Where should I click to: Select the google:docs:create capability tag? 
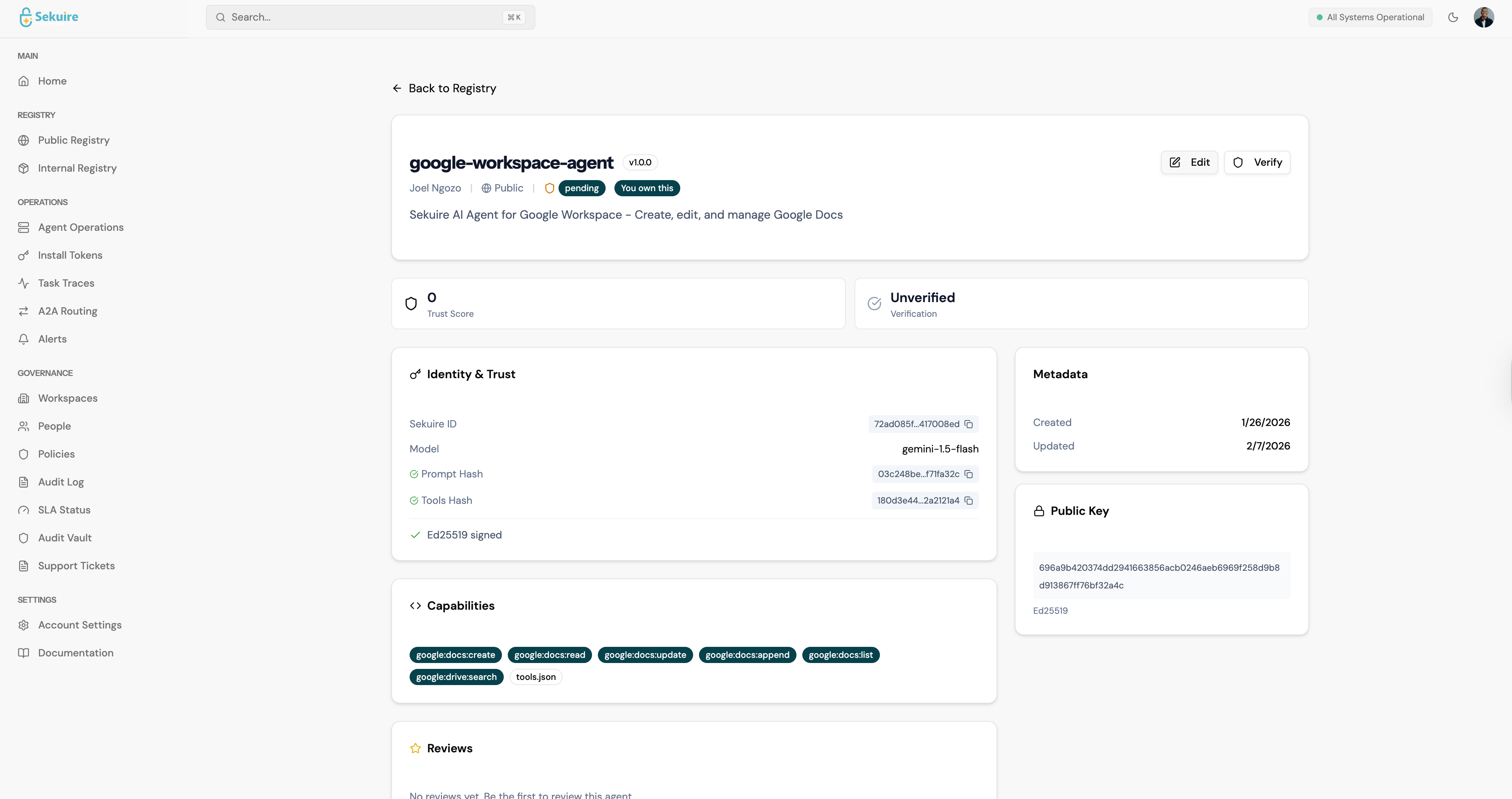click(x=456, y=655)
